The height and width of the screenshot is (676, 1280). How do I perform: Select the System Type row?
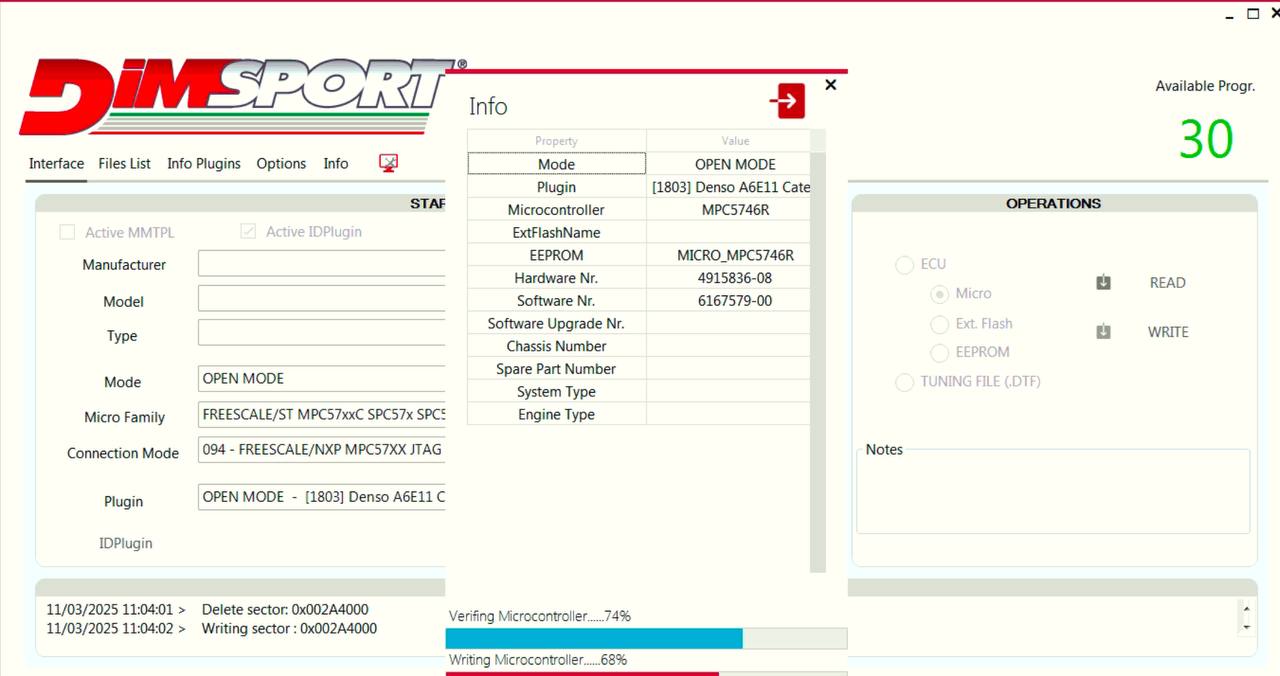639,392
